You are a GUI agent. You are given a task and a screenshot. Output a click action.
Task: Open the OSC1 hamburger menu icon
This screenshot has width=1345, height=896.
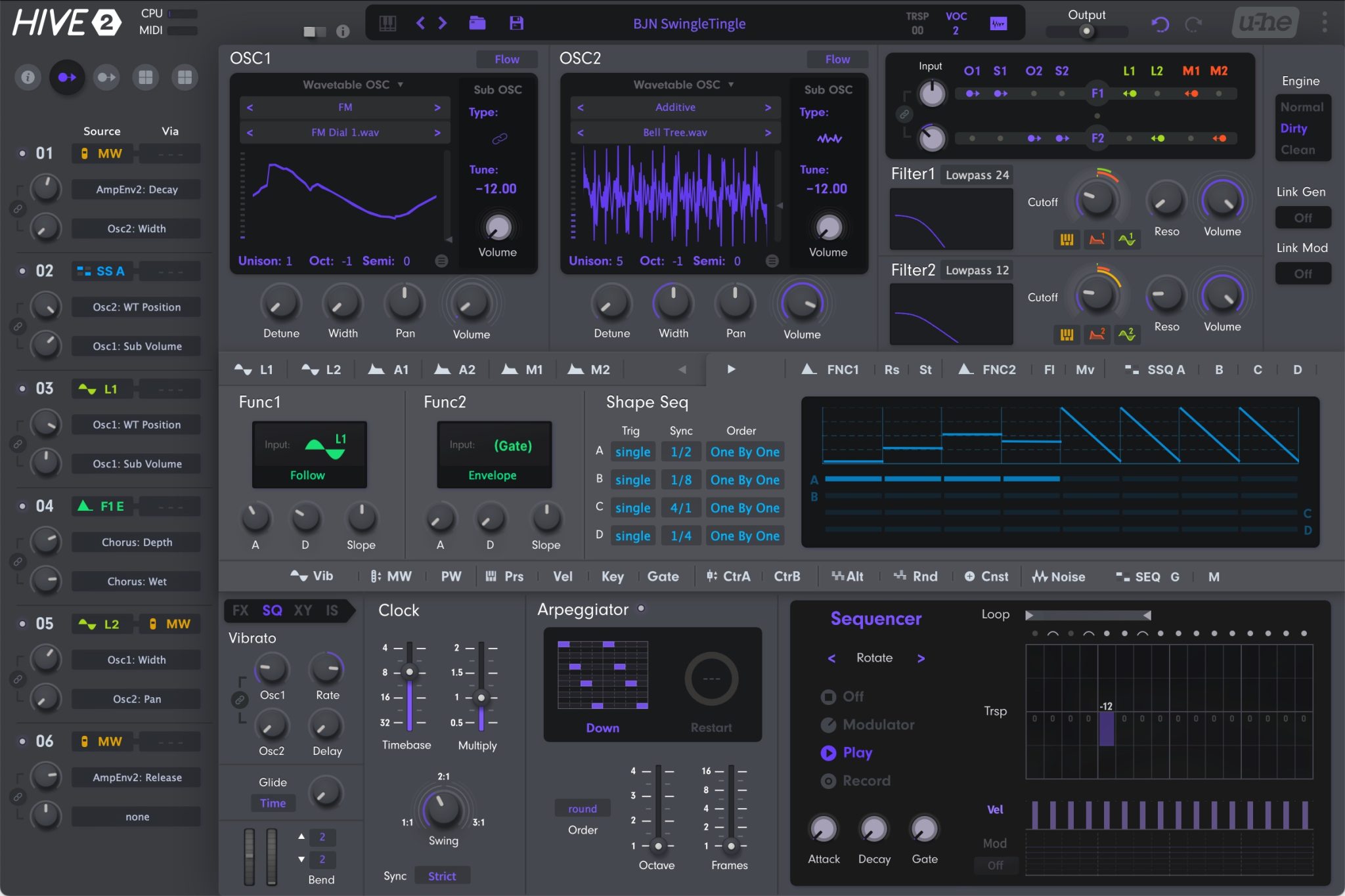coord(441,261)
